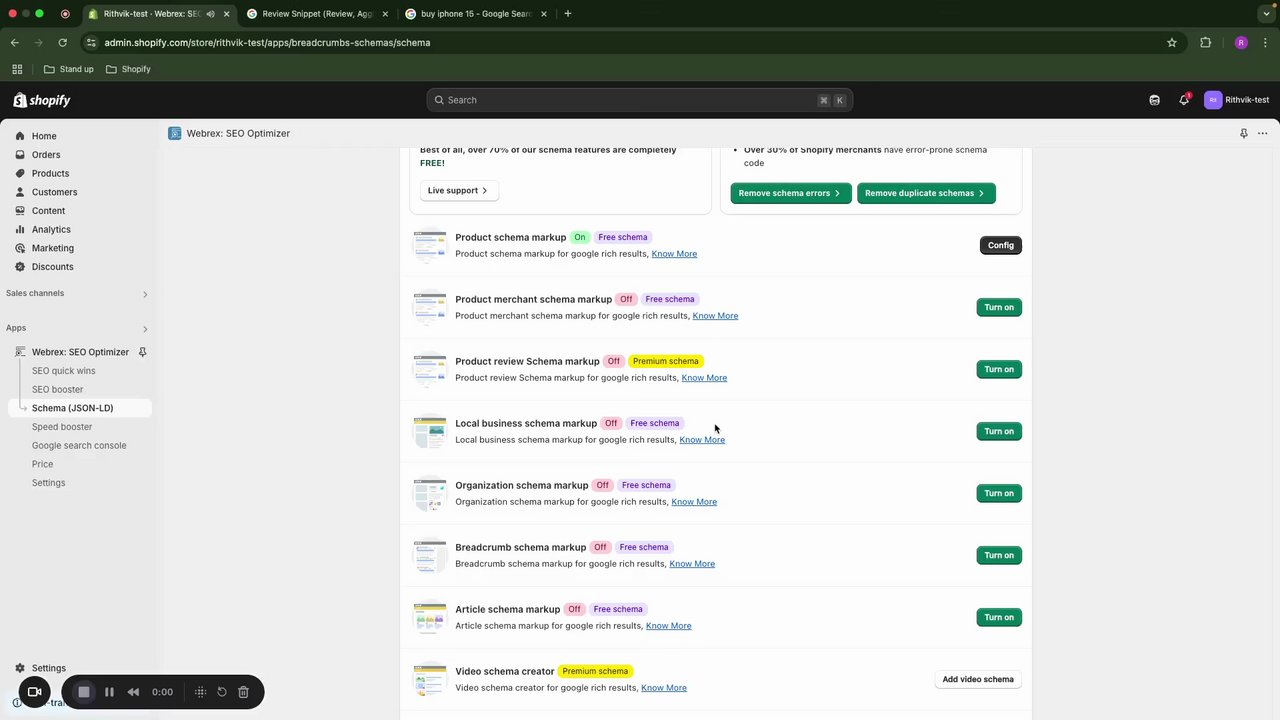Click Remove schema errors button

point(791,193)
